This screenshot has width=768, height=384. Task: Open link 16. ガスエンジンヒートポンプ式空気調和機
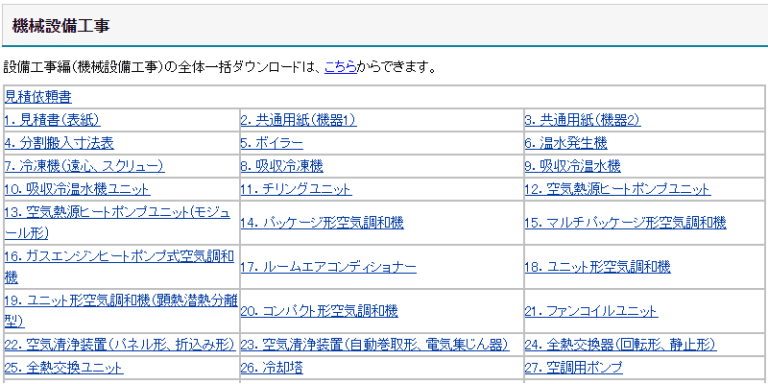[119, 267]
